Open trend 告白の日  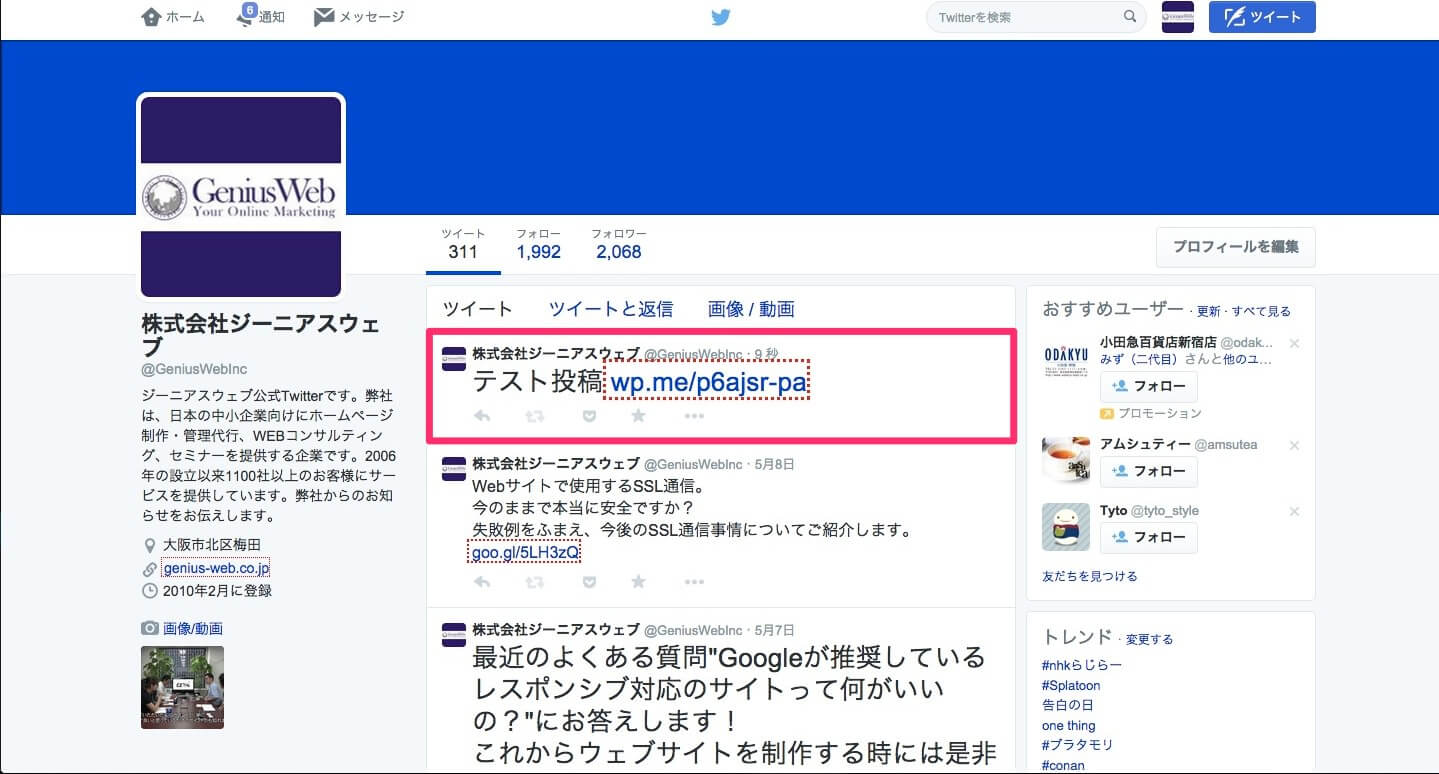tap(1068, 705)
